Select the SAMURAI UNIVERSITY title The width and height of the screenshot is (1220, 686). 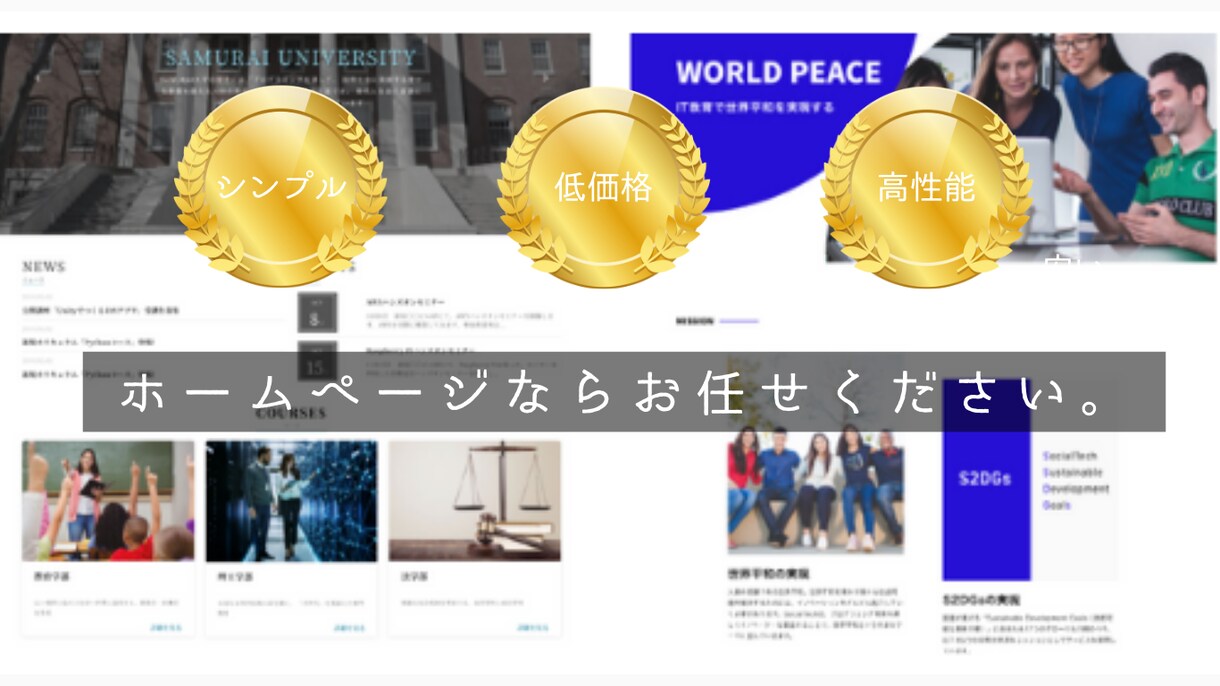pos(290,58)
